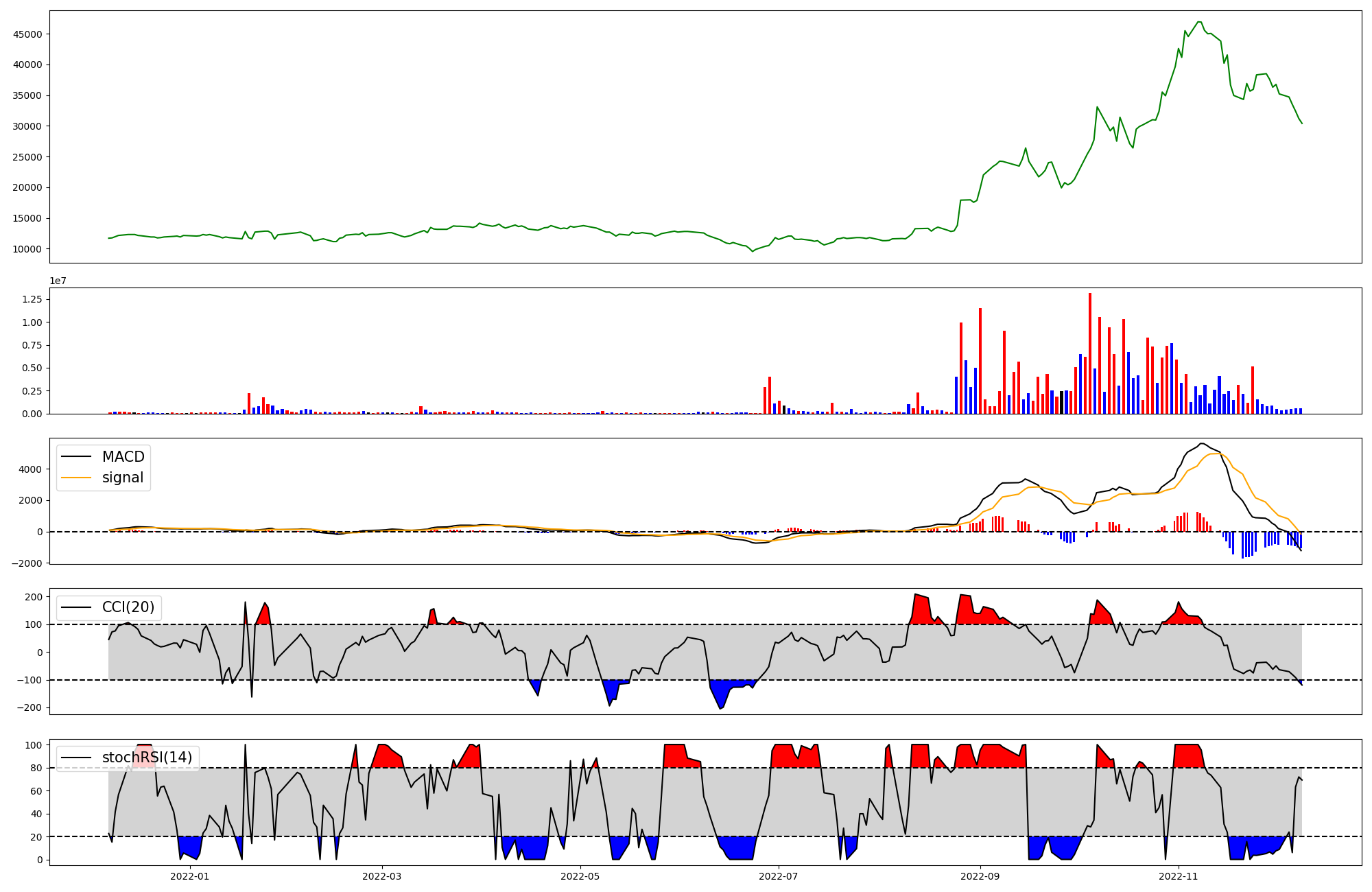Screen dimensions: 1372x892
Task: Click the 10000 price axis label
Action: (x=28, y=249)
